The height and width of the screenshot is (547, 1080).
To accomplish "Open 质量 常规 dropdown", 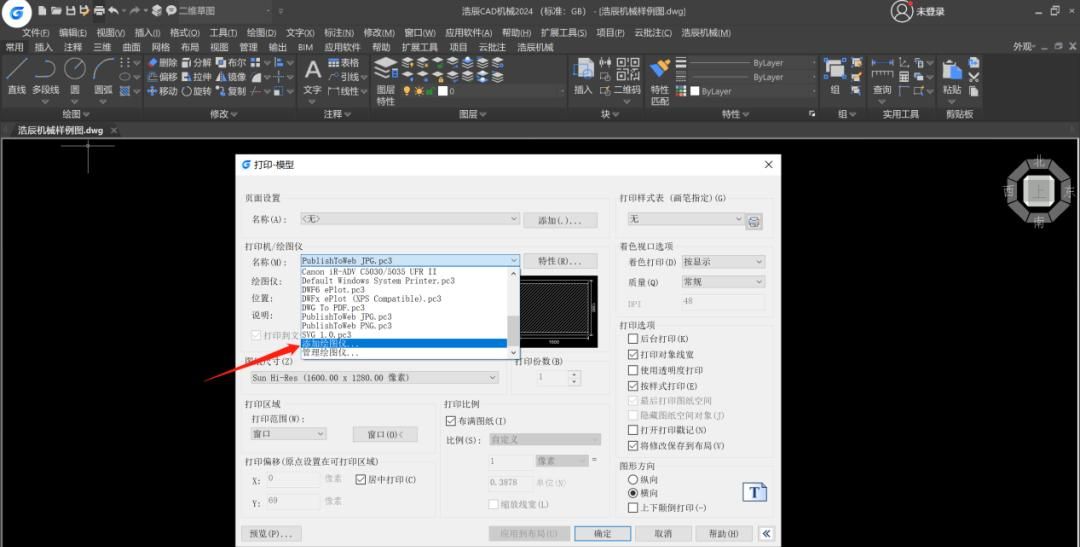I will [723, 282].
